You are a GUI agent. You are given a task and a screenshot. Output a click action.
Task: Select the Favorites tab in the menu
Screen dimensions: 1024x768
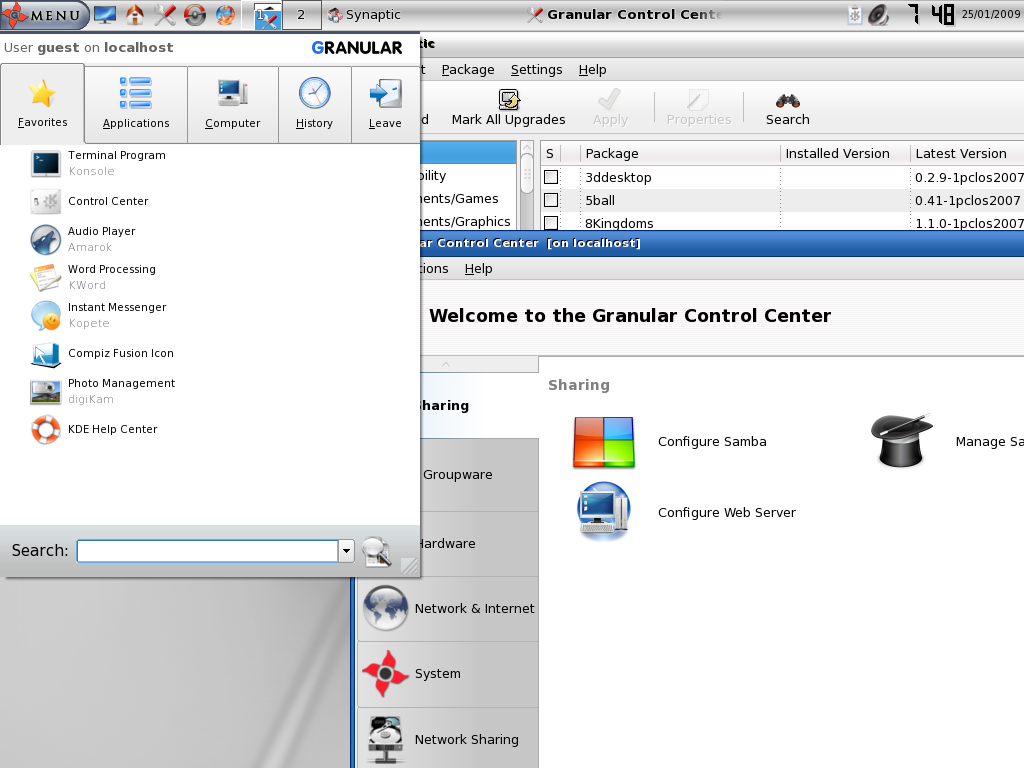pyautogui.click(x=42, y=104)
